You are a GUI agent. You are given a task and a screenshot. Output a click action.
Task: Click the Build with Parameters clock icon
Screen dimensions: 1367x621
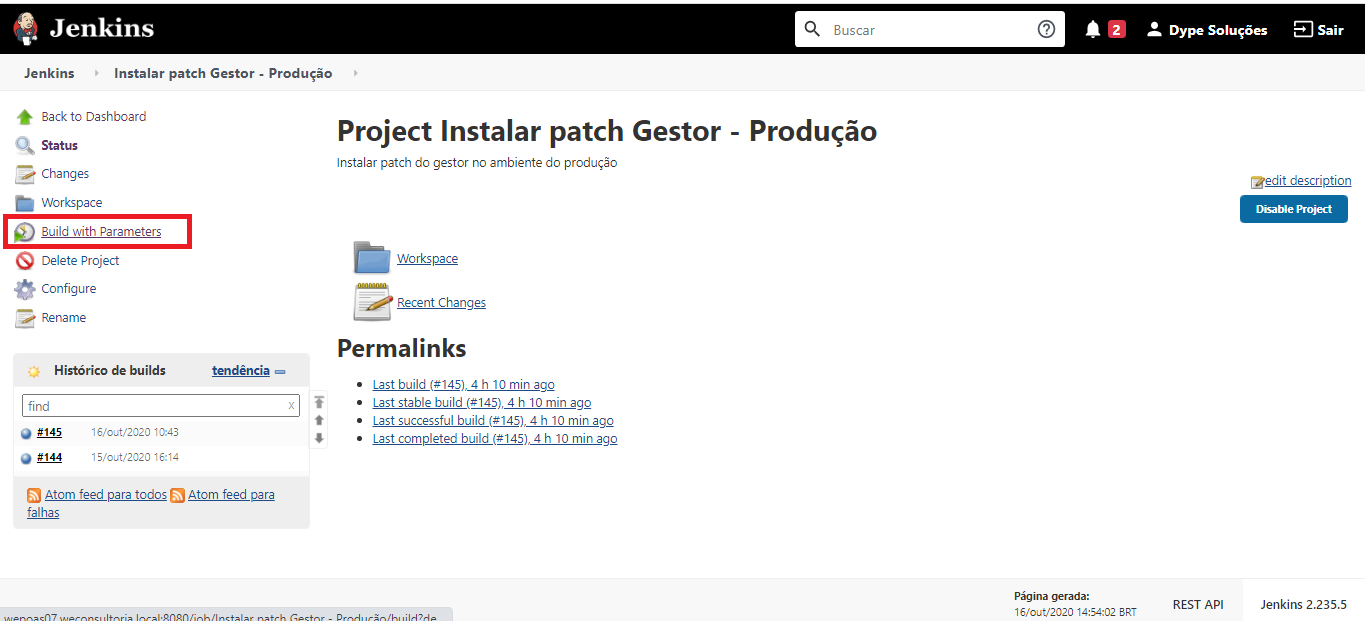tap(25, 232)
